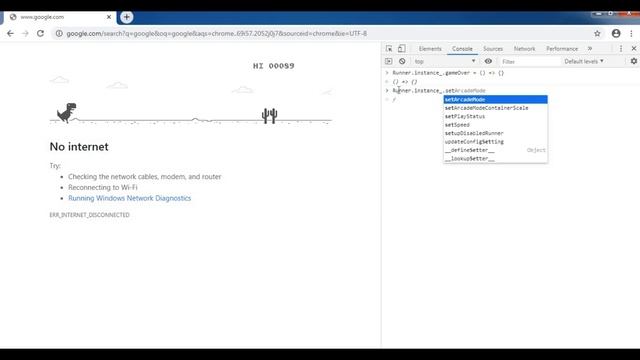Show the console sidebar
The height and width of the screenshot is (360, 640).
[389, 61]
